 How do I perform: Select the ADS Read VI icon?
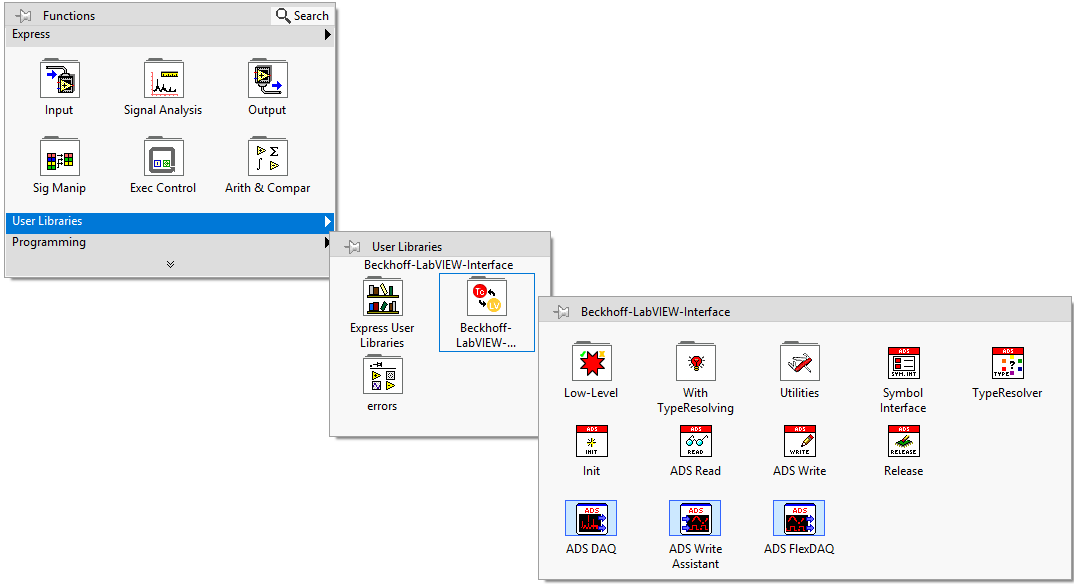[x=695, y=441]
